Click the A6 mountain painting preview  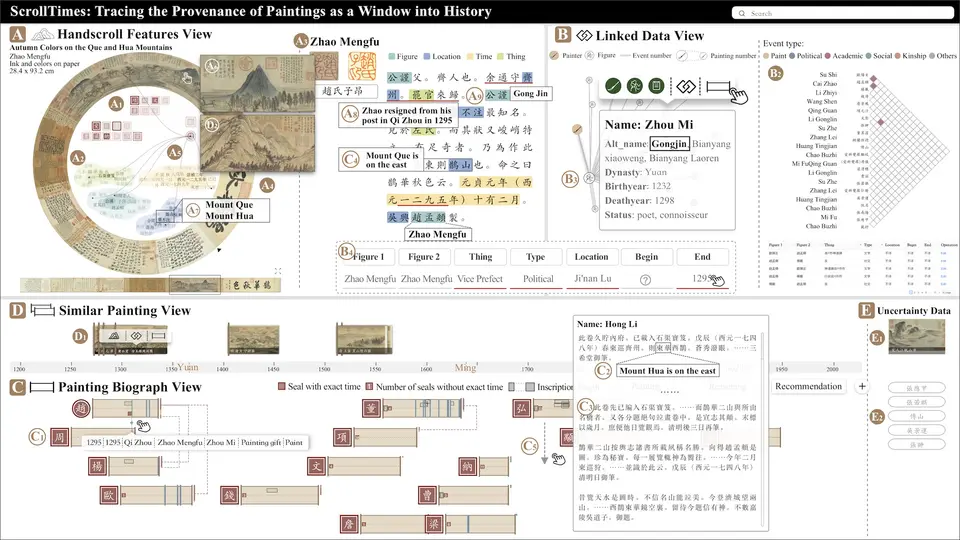[258, 82]
